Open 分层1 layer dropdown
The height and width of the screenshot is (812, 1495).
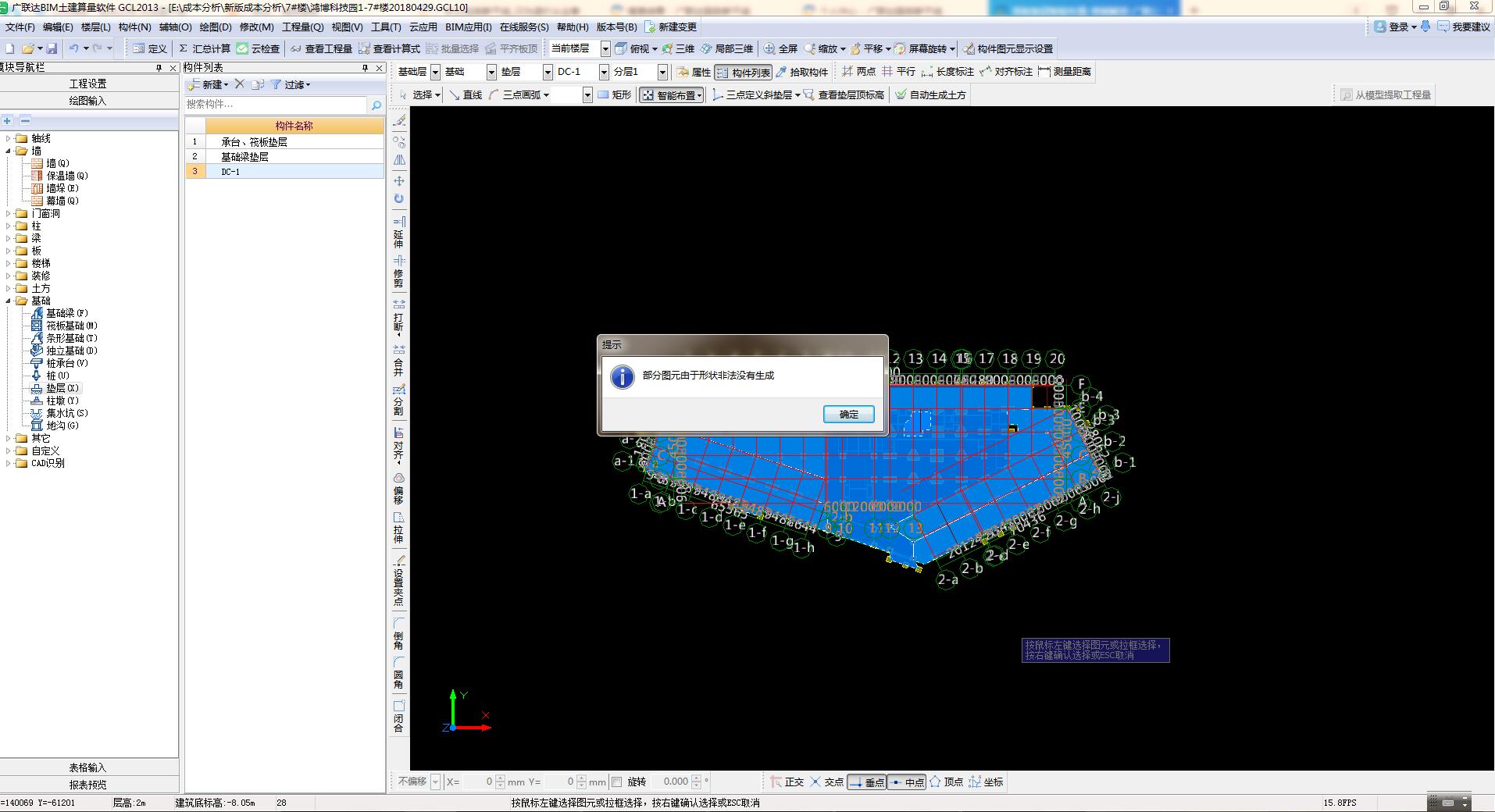(x=662, y=72)
